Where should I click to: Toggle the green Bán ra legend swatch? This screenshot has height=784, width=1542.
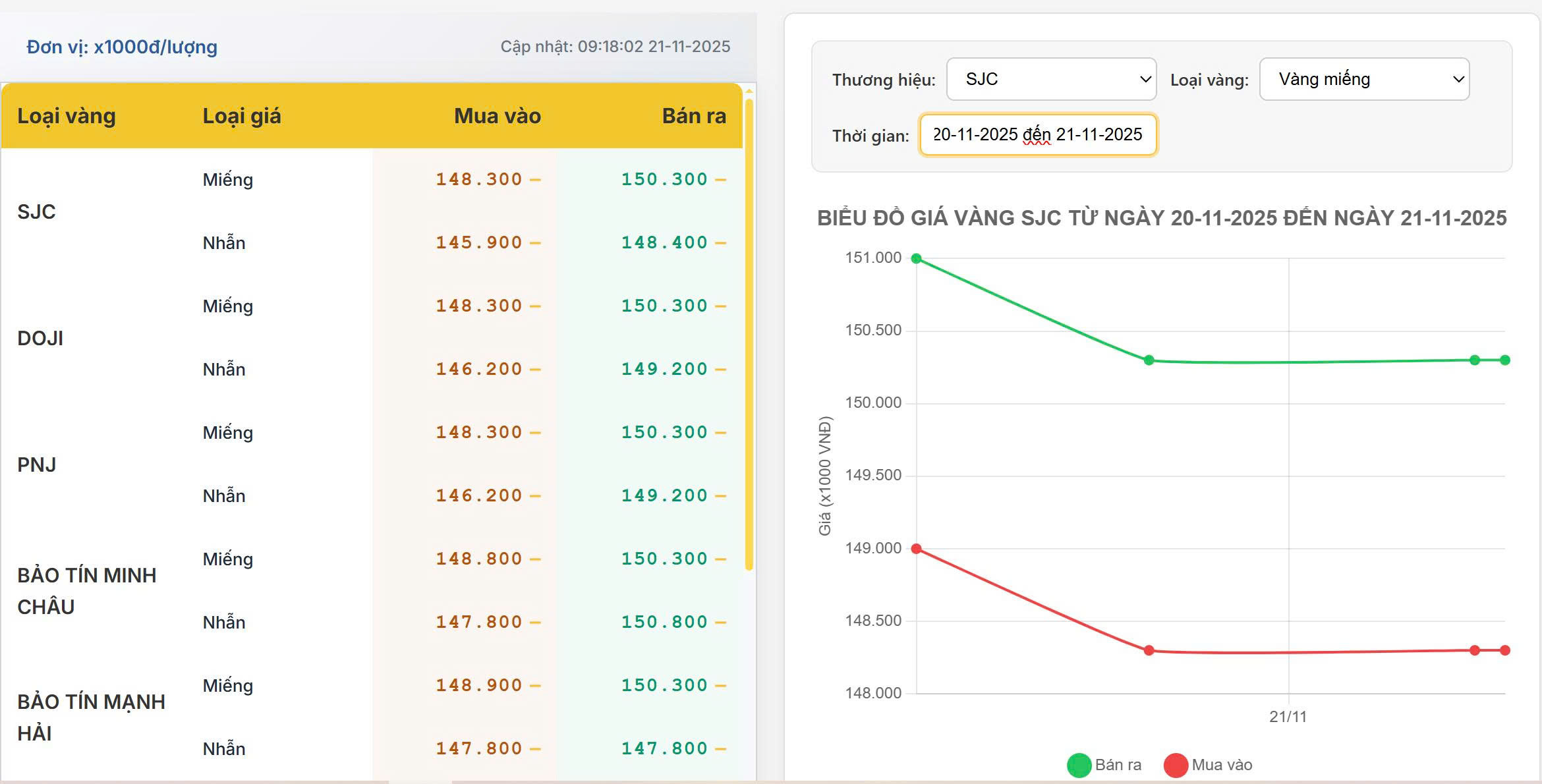click(1079, 765)
